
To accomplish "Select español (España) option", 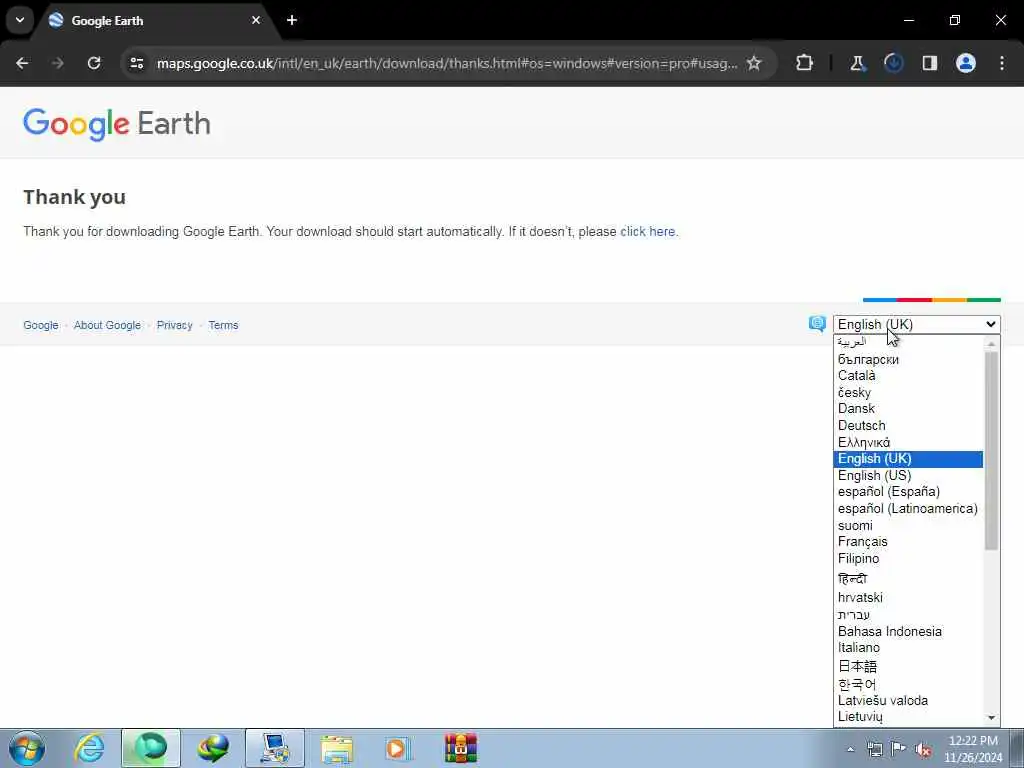I will (x=908, y=492).
